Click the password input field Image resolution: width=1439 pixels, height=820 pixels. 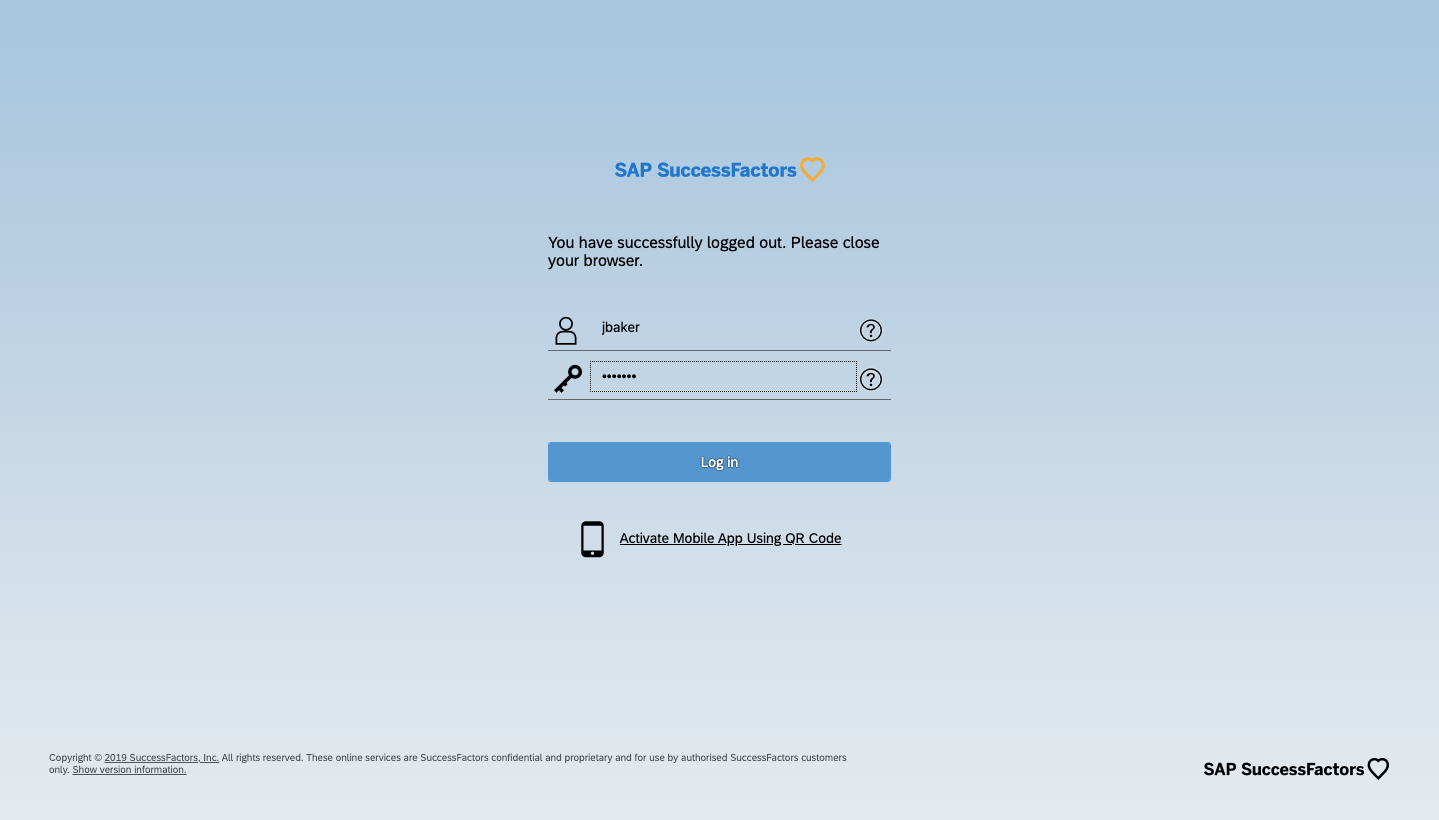click(x=723, y=376)
